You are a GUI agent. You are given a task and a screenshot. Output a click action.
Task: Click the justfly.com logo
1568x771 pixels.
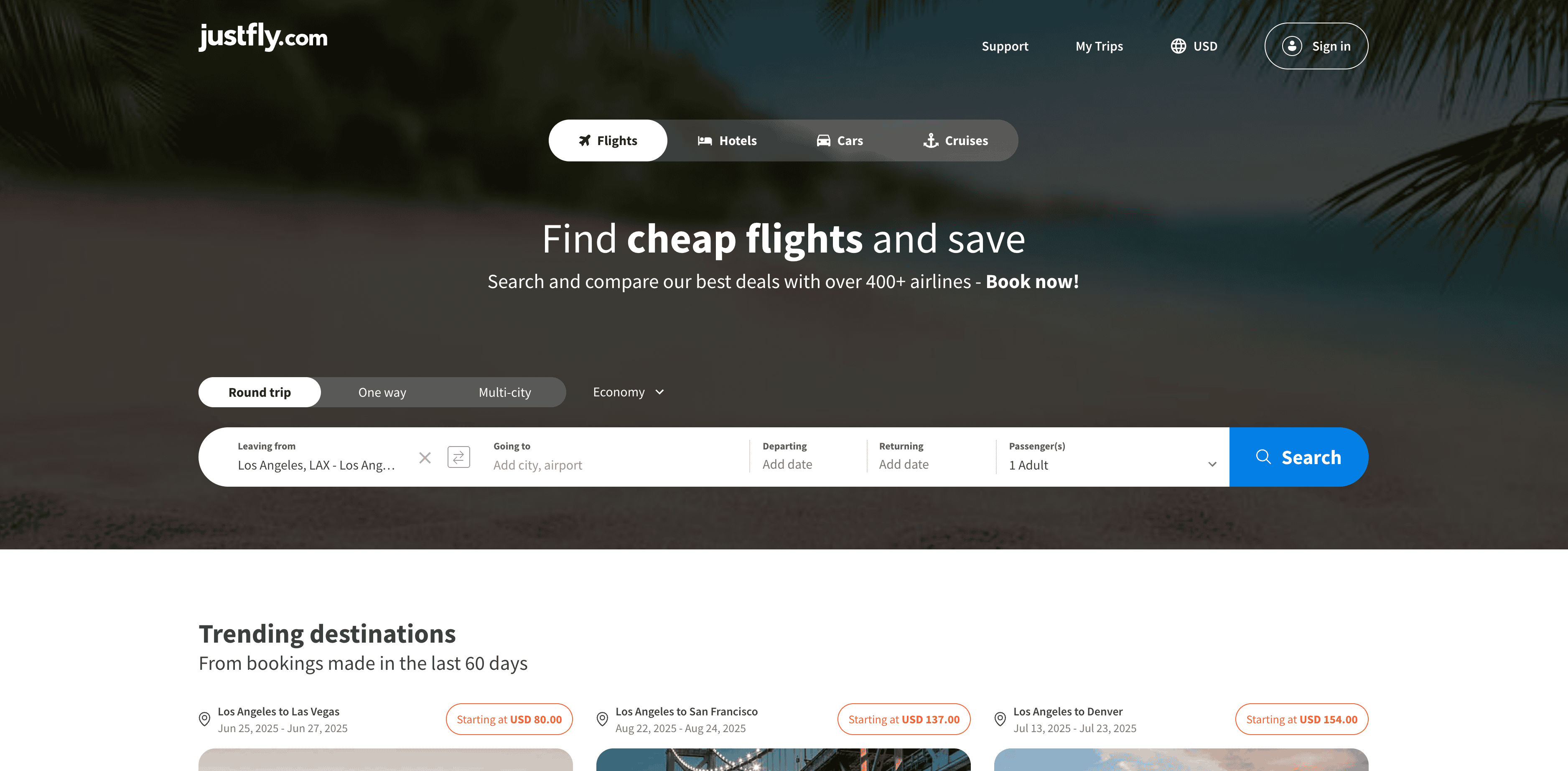263,36
